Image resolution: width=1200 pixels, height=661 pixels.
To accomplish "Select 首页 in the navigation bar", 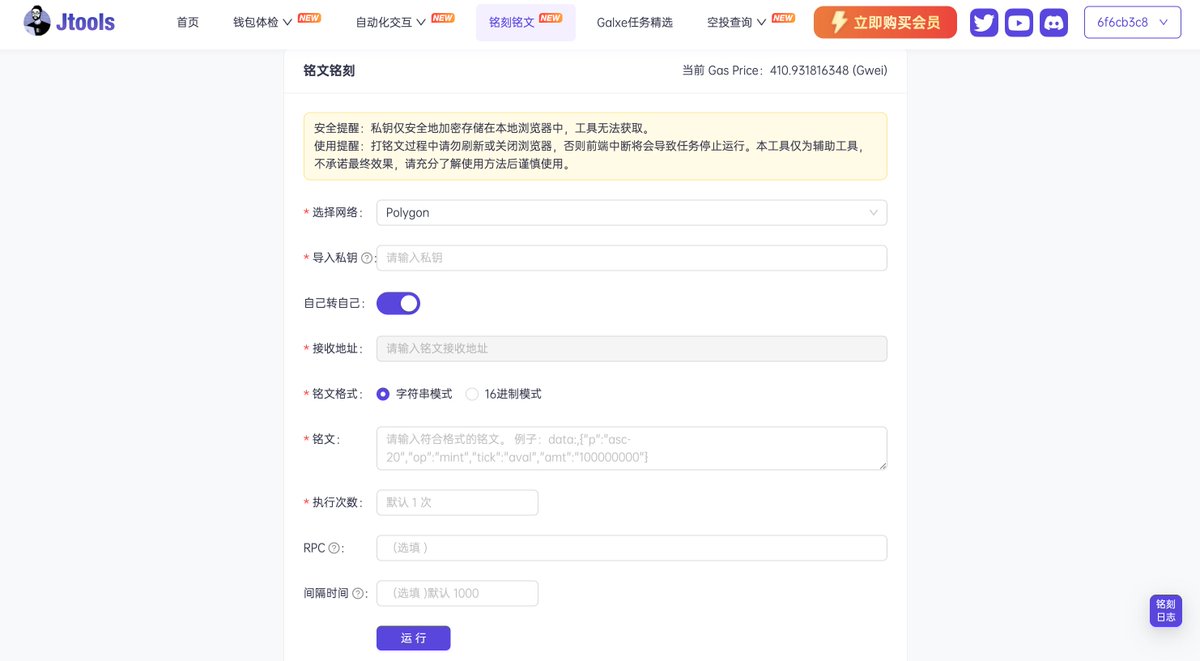I will click(x=187, y=21).
